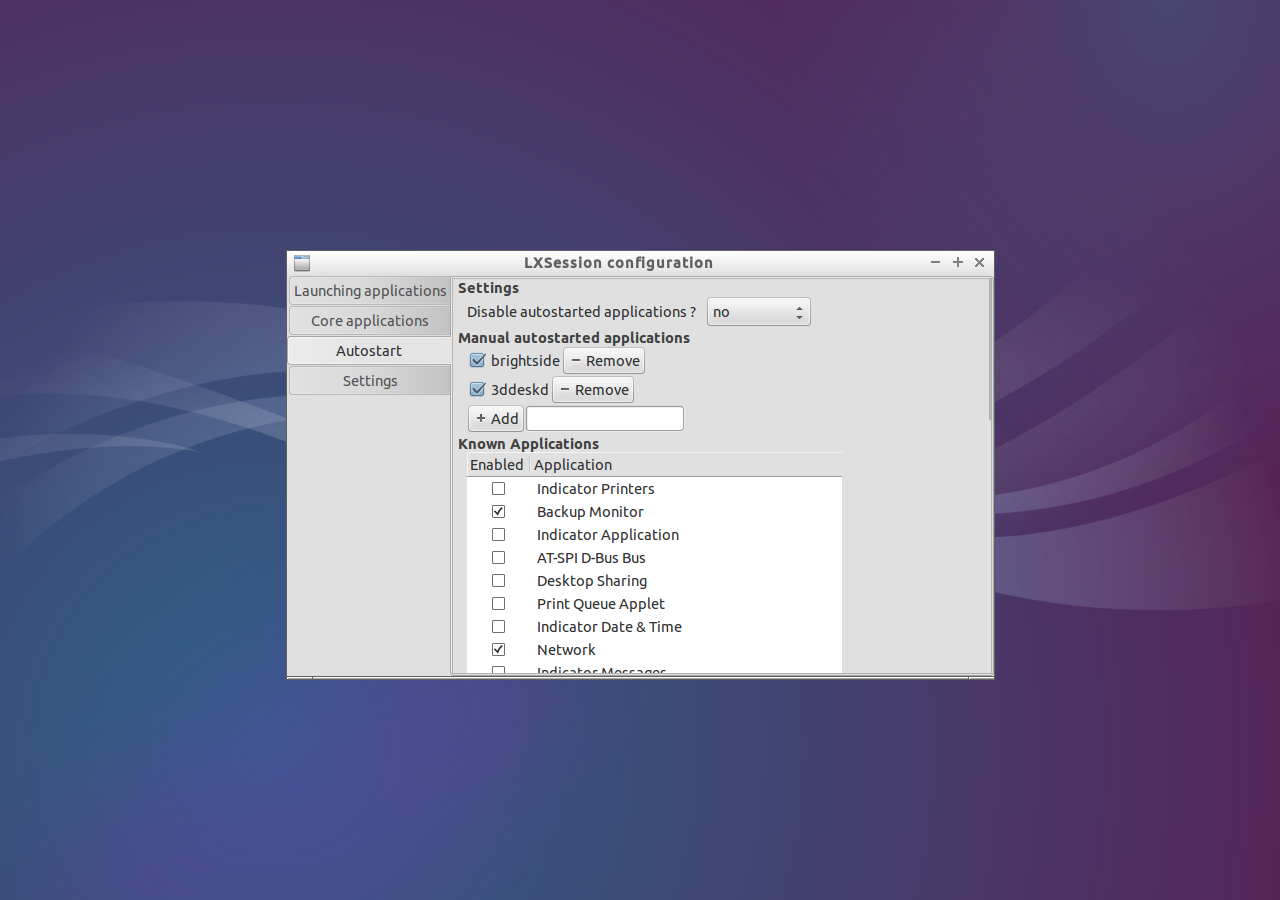
Task: Focus the new autostart application text field
Action: pos(605,419)
